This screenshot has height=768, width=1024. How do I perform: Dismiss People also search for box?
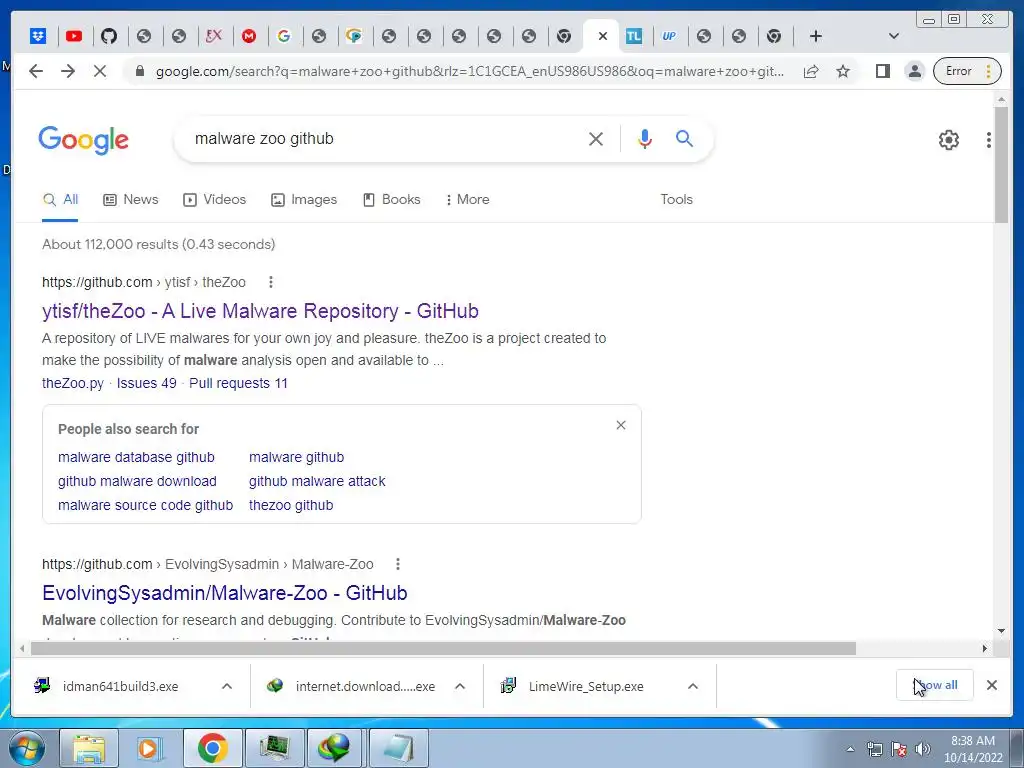pos(620,425)
